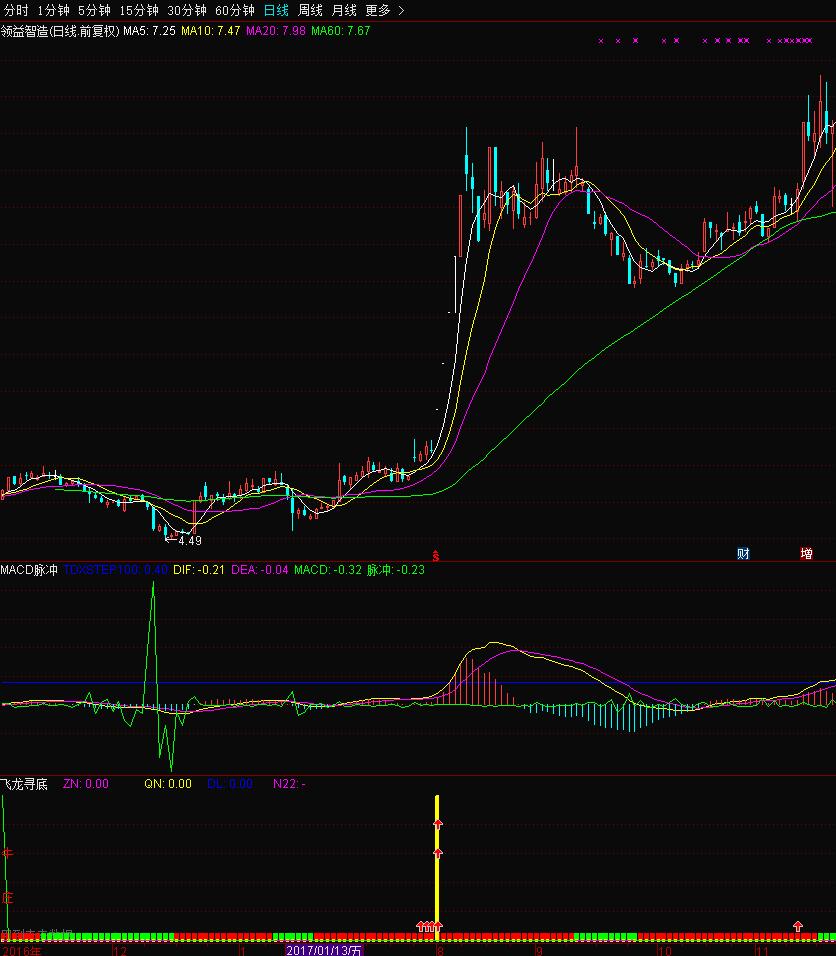Click the red up arrow near month 11
Screen dimensions: 836x956
(797, 927)
